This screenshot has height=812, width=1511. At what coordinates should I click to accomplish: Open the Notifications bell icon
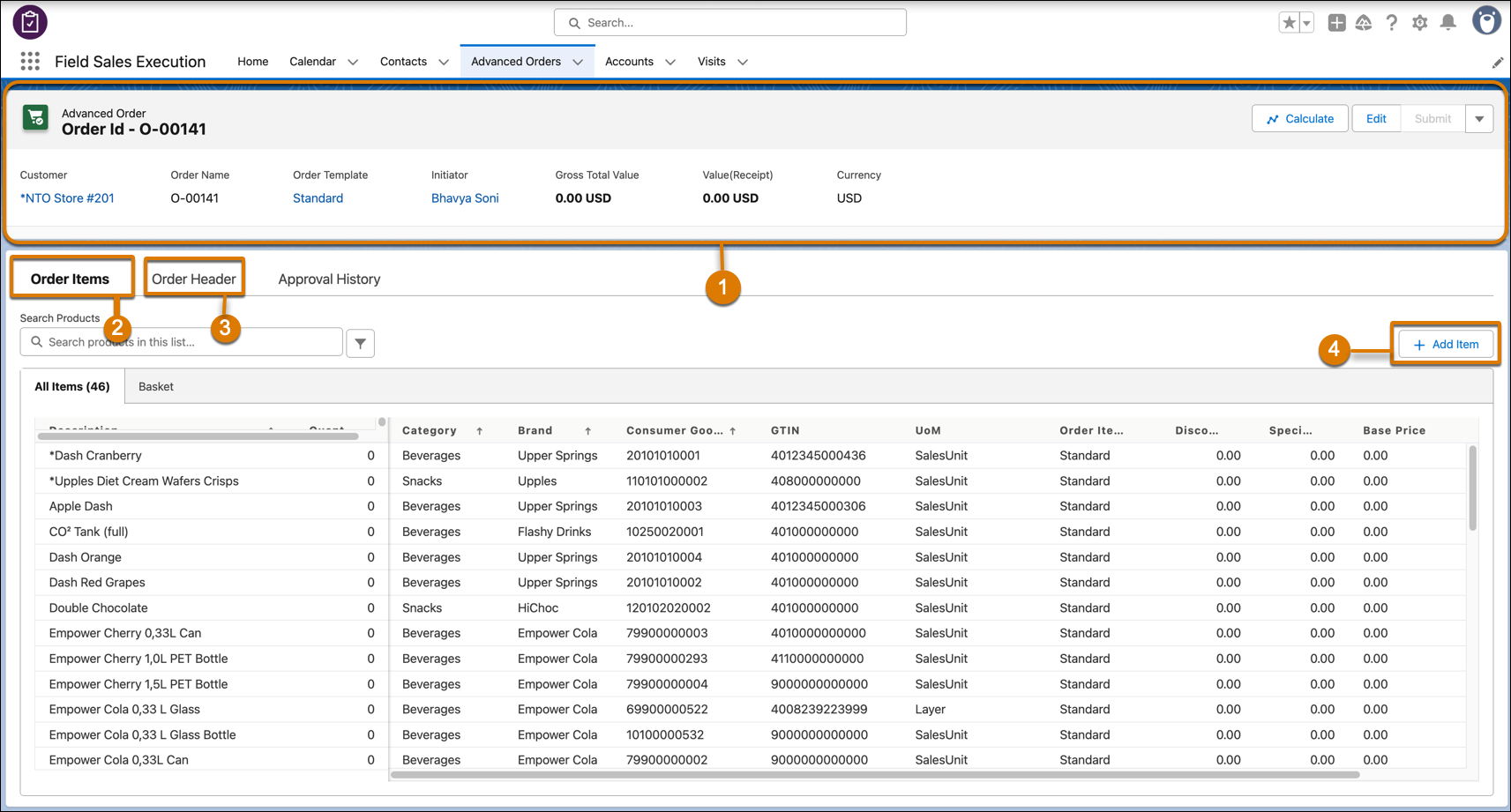pos(1447,23)
